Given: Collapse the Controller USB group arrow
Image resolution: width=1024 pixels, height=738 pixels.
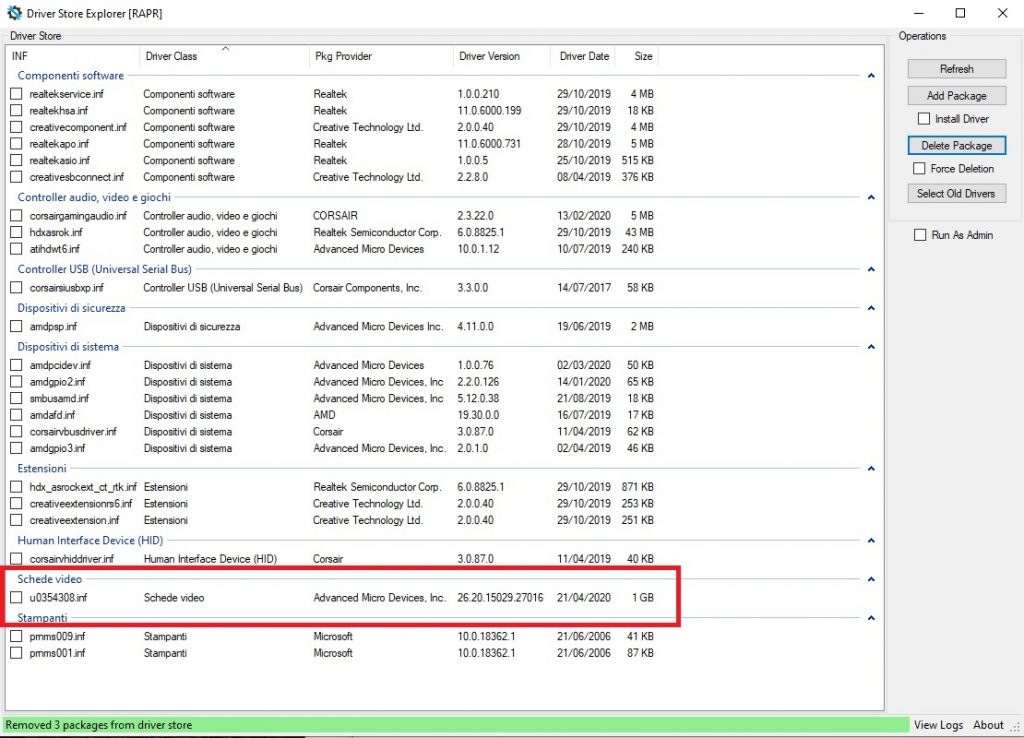Looking at the screenshot, I should tap(871, 269).
